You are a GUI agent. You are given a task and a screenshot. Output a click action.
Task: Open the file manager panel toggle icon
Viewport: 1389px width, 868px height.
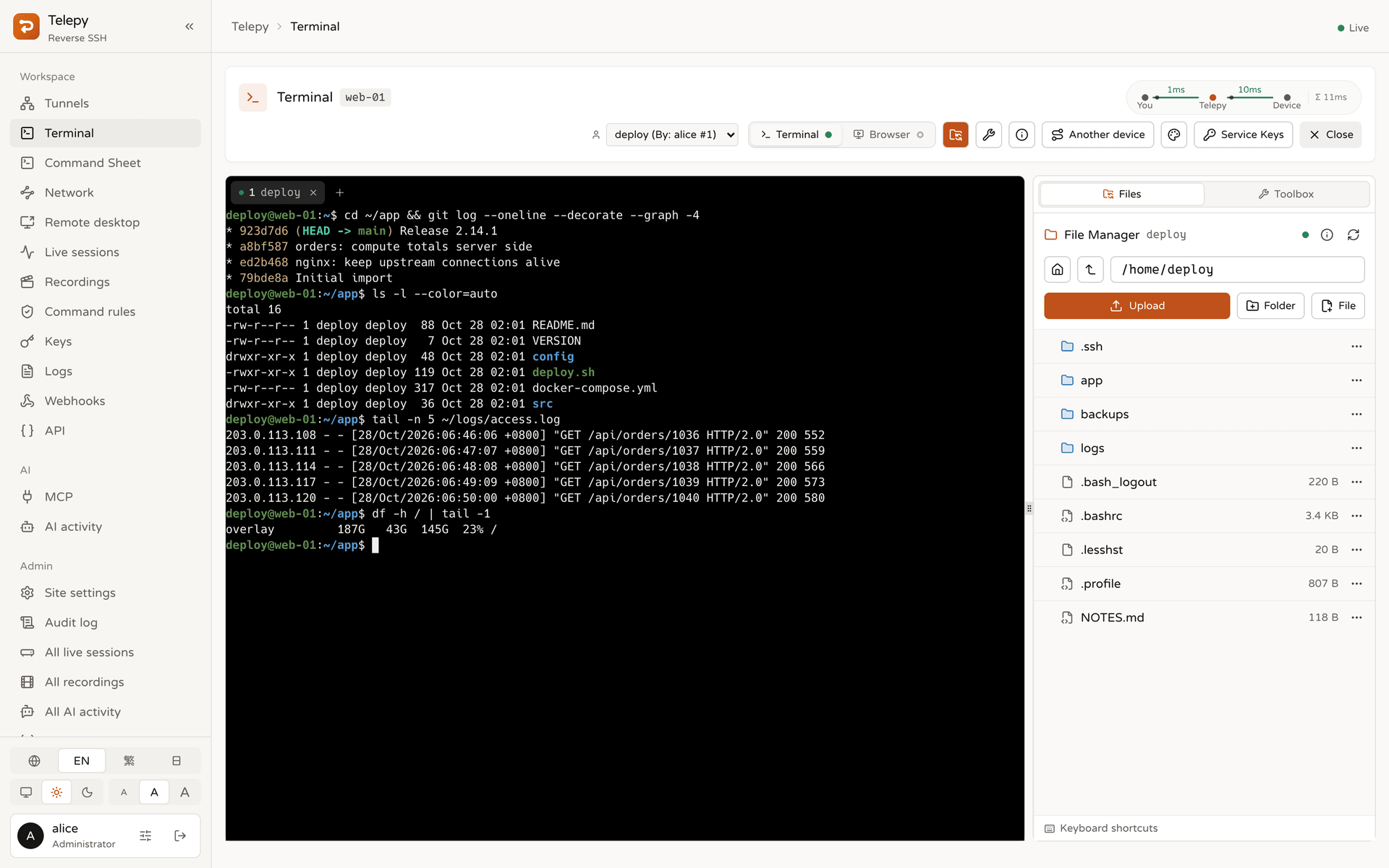[x=956, y=135]
